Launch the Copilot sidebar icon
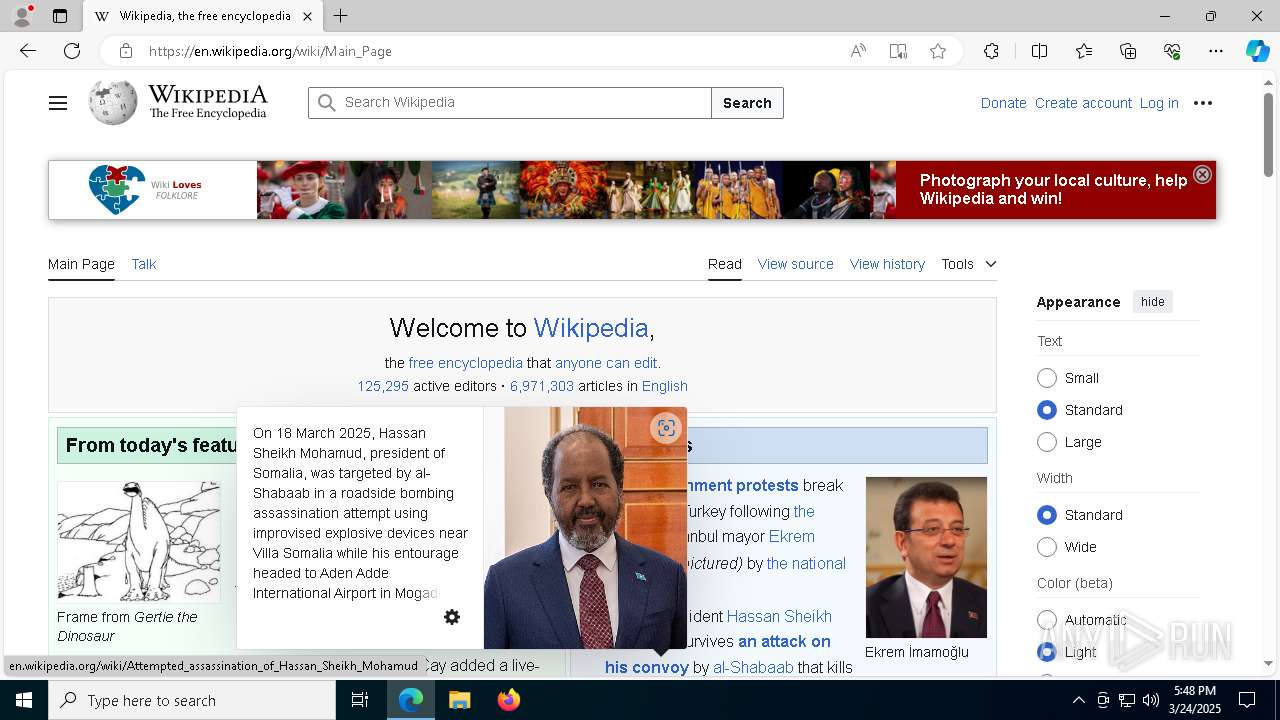The image size is (1280, 720). coord(1258,51)
